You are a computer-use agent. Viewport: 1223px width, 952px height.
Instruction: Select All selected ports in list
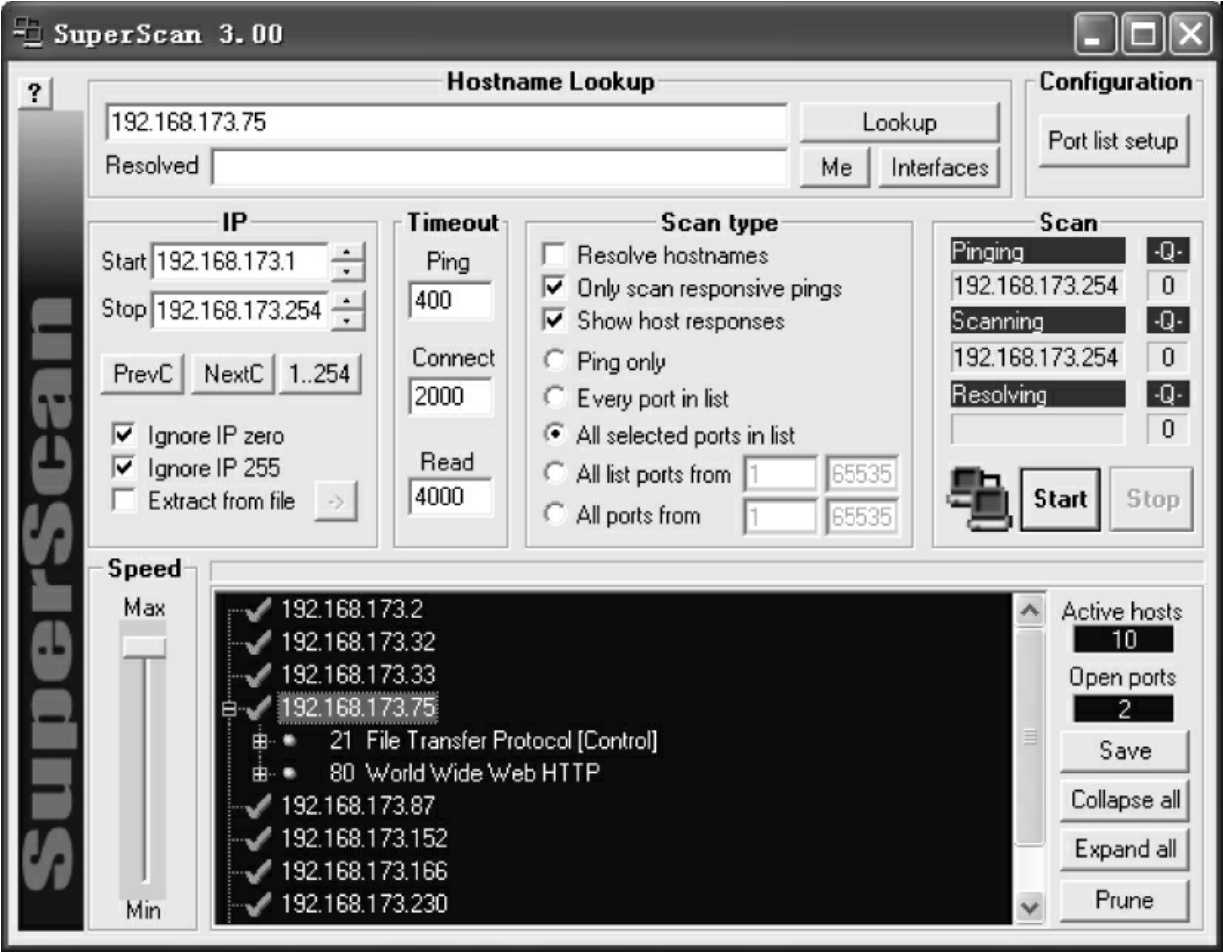click(553, 436)
